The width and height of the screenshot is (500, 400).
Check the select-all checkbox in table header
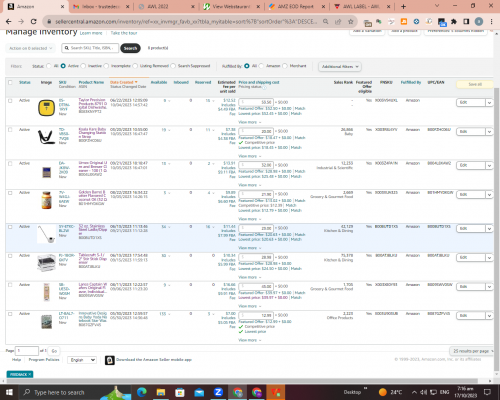point(10,82)
